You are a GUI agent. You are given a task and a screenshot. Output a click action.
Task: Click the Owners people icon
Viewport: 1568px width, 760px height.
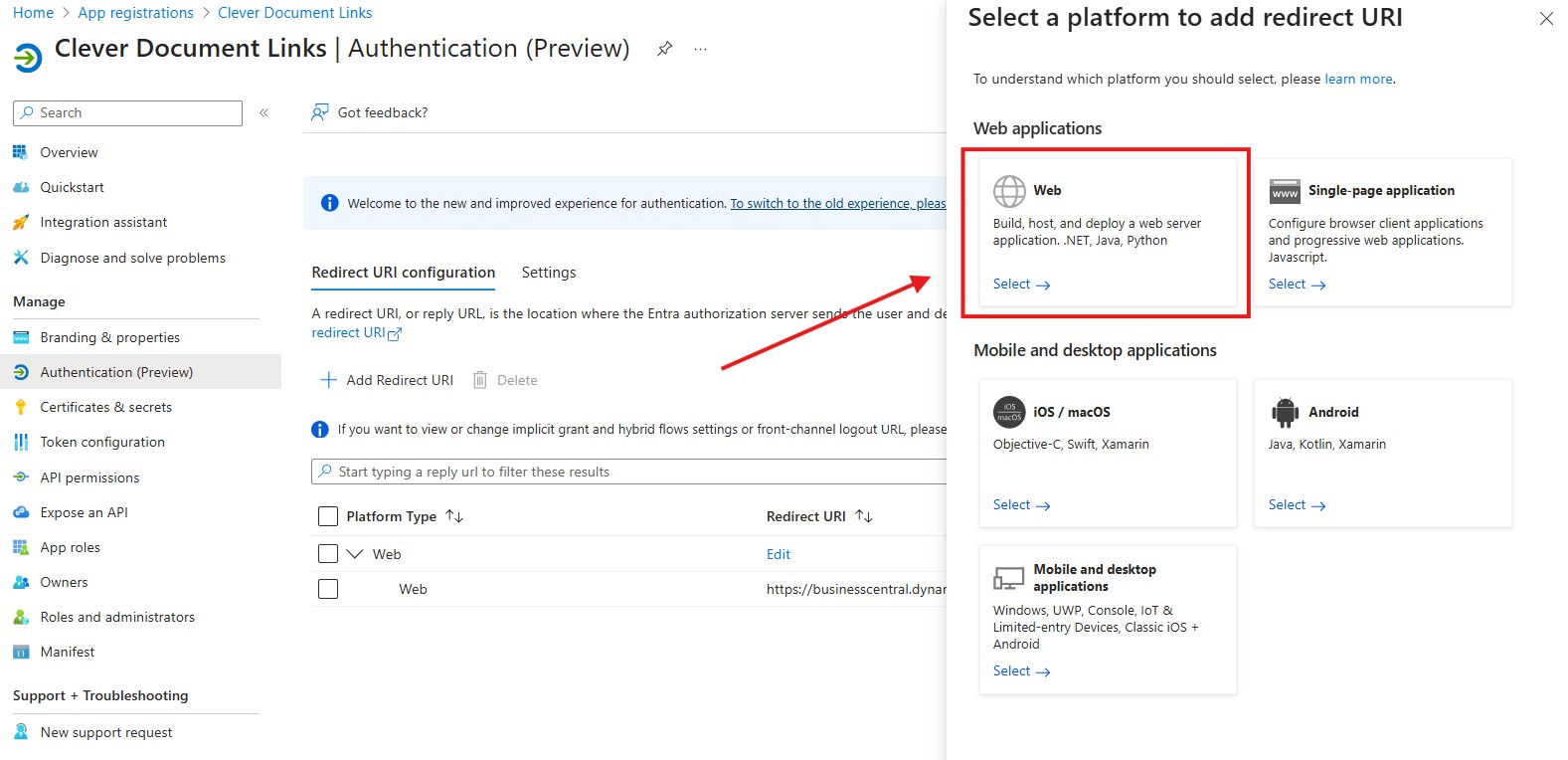point(20,582)
